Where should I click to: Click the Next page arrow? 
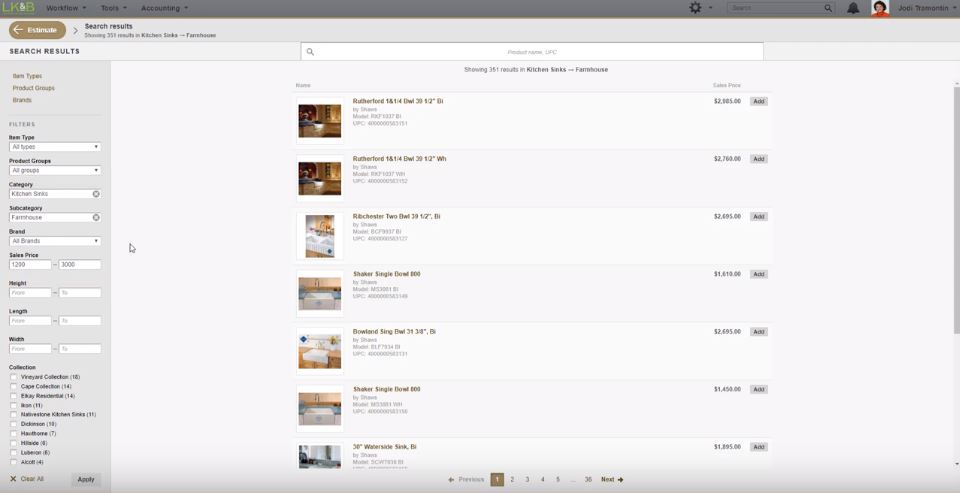(x=612, y=480)
